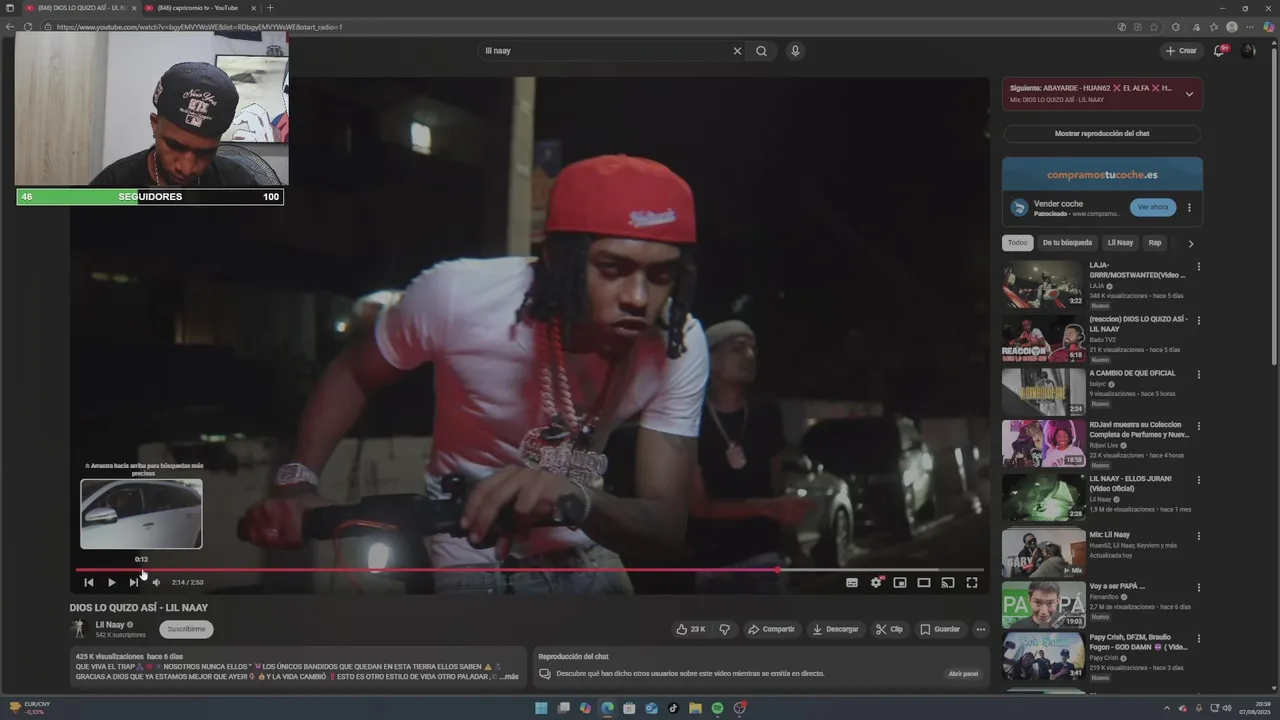Add this page to favorites with the star
Image resolution: width=1280 pixels, height=720 pixels.
(x=1155, y=27)
